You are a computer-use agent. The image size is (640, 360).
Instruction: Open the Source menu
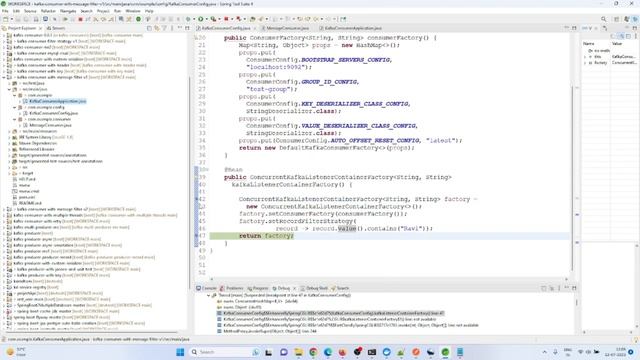(30, 11)
